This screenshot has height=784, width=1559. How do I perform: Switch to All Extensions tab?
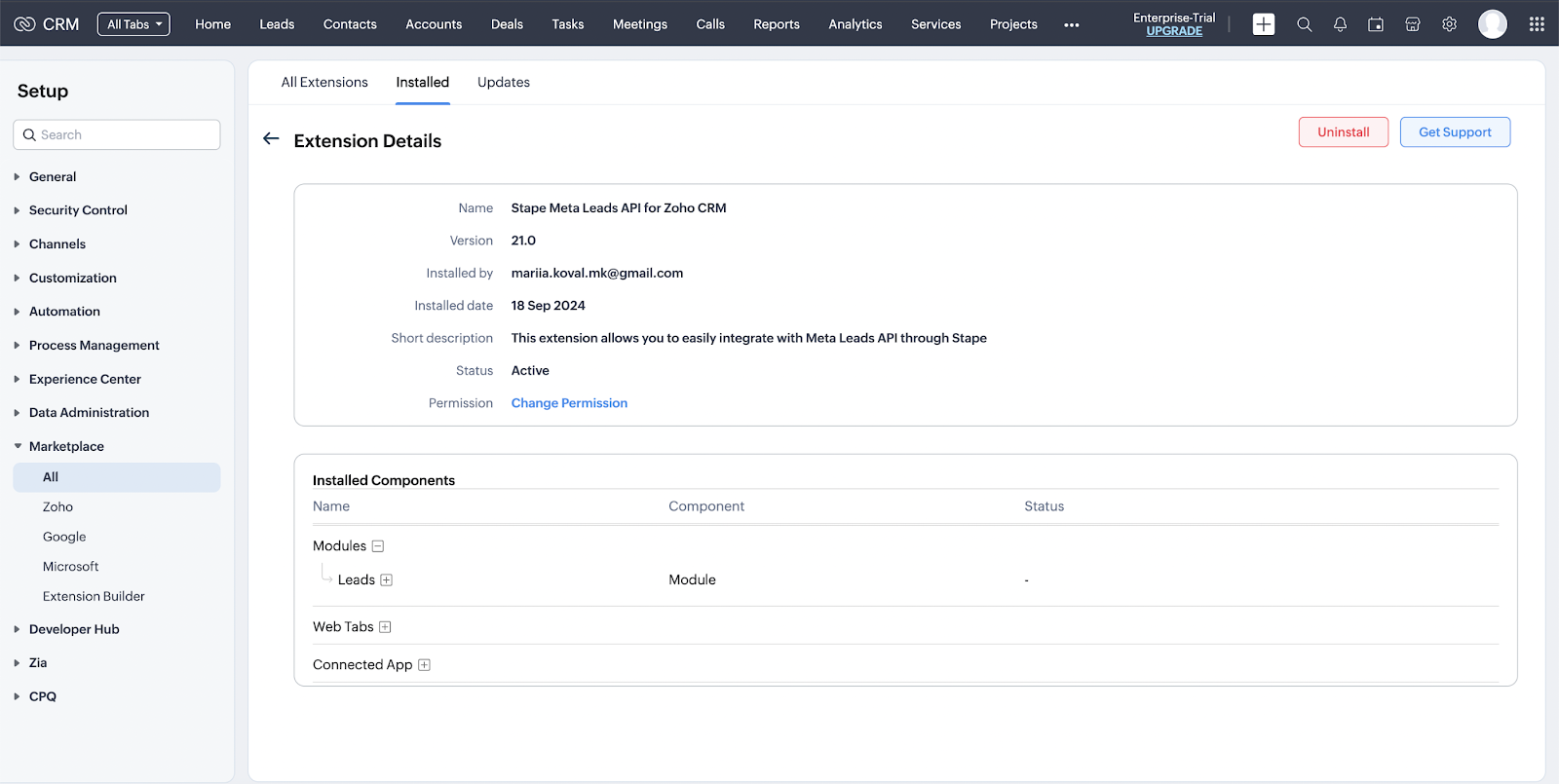click(324, 83)
